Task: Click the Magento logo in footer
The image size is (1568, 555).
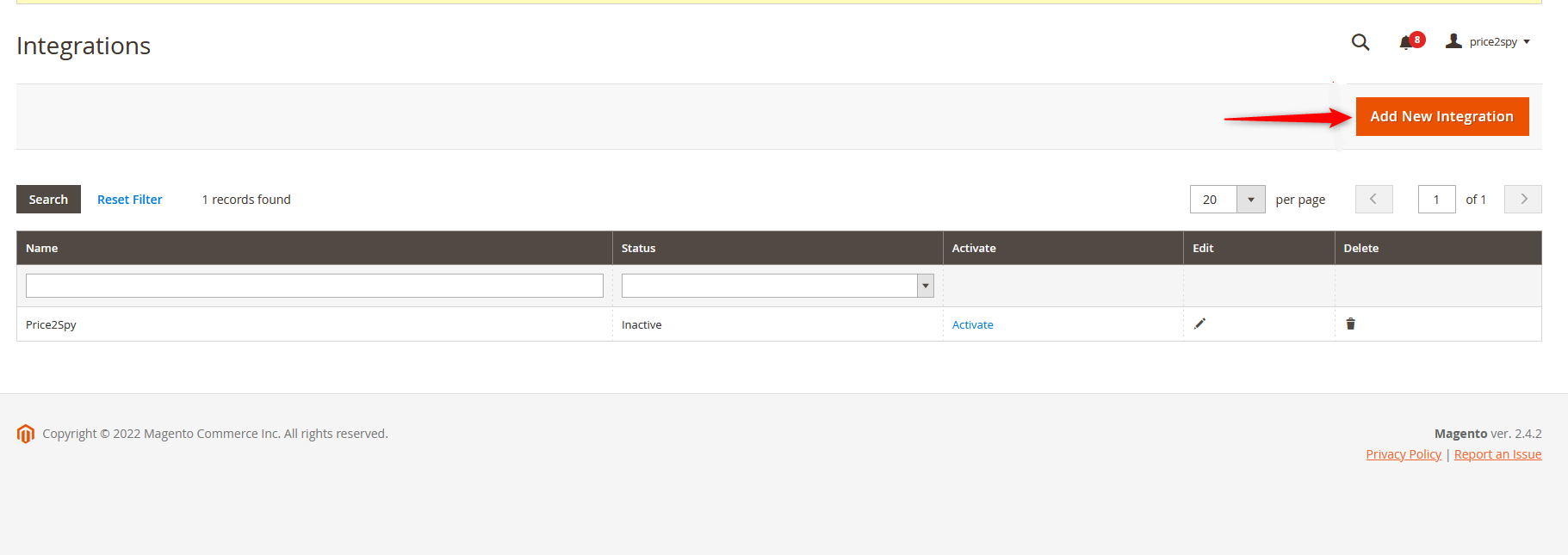Action: 26,434
